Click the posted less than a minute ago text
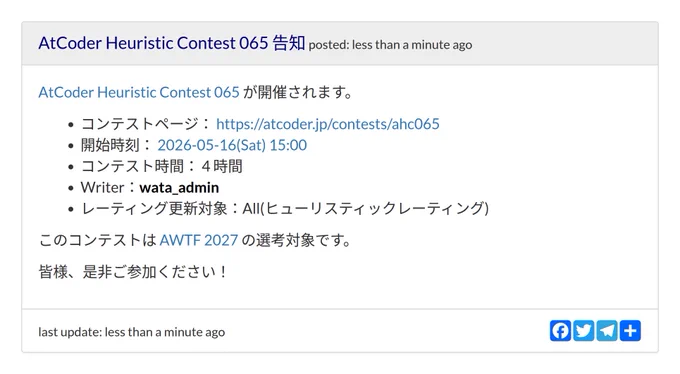 coord(390,45)
